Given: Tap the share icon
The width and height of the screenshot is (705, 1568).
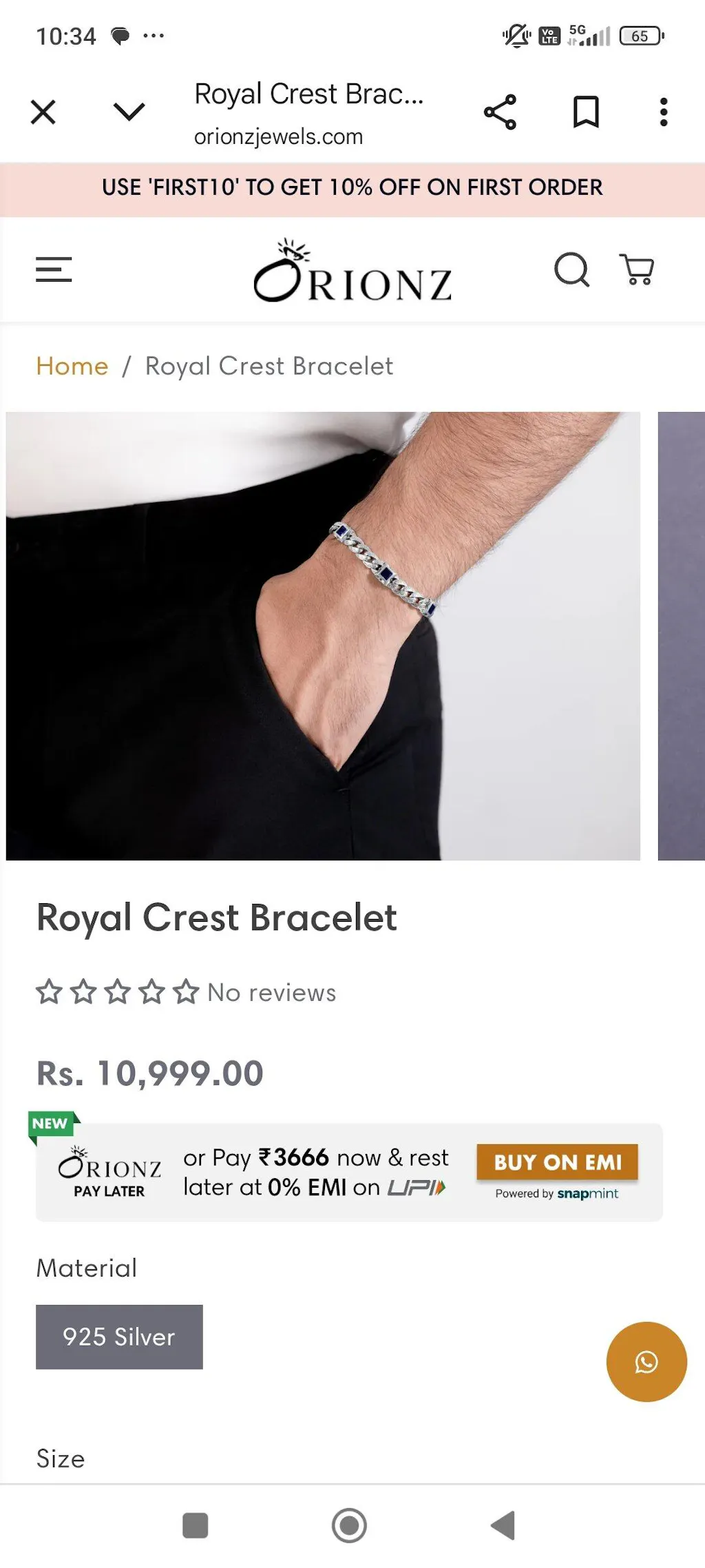Looking at the screenshot, I should (x=501, y=112).
